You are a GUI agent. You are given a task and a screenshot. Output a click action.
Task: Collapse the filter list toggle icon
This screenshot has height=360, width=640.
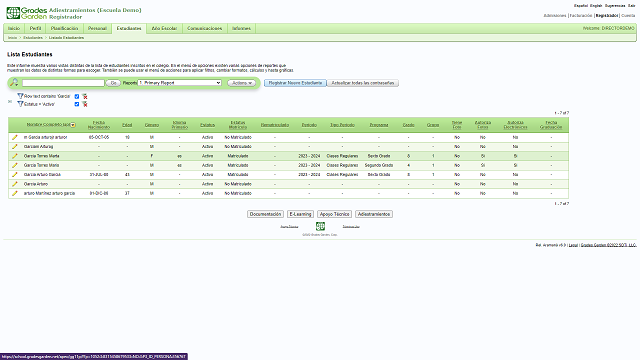pyautogui.click(x=10, y=102)
